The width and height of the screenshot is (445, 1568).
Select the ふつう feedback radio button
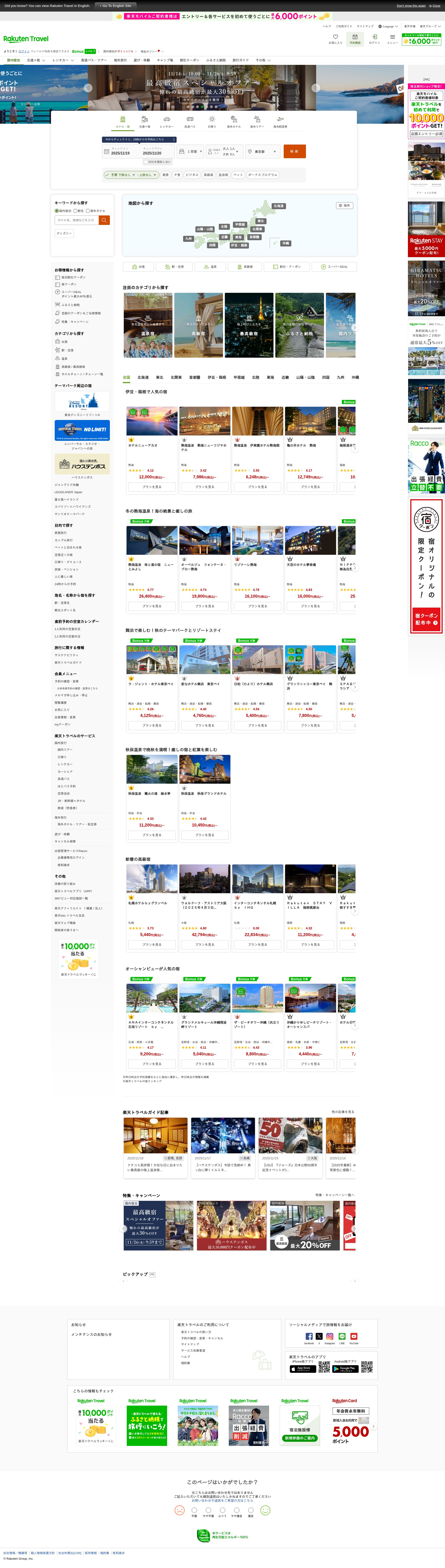click(x=222, y=1510)
